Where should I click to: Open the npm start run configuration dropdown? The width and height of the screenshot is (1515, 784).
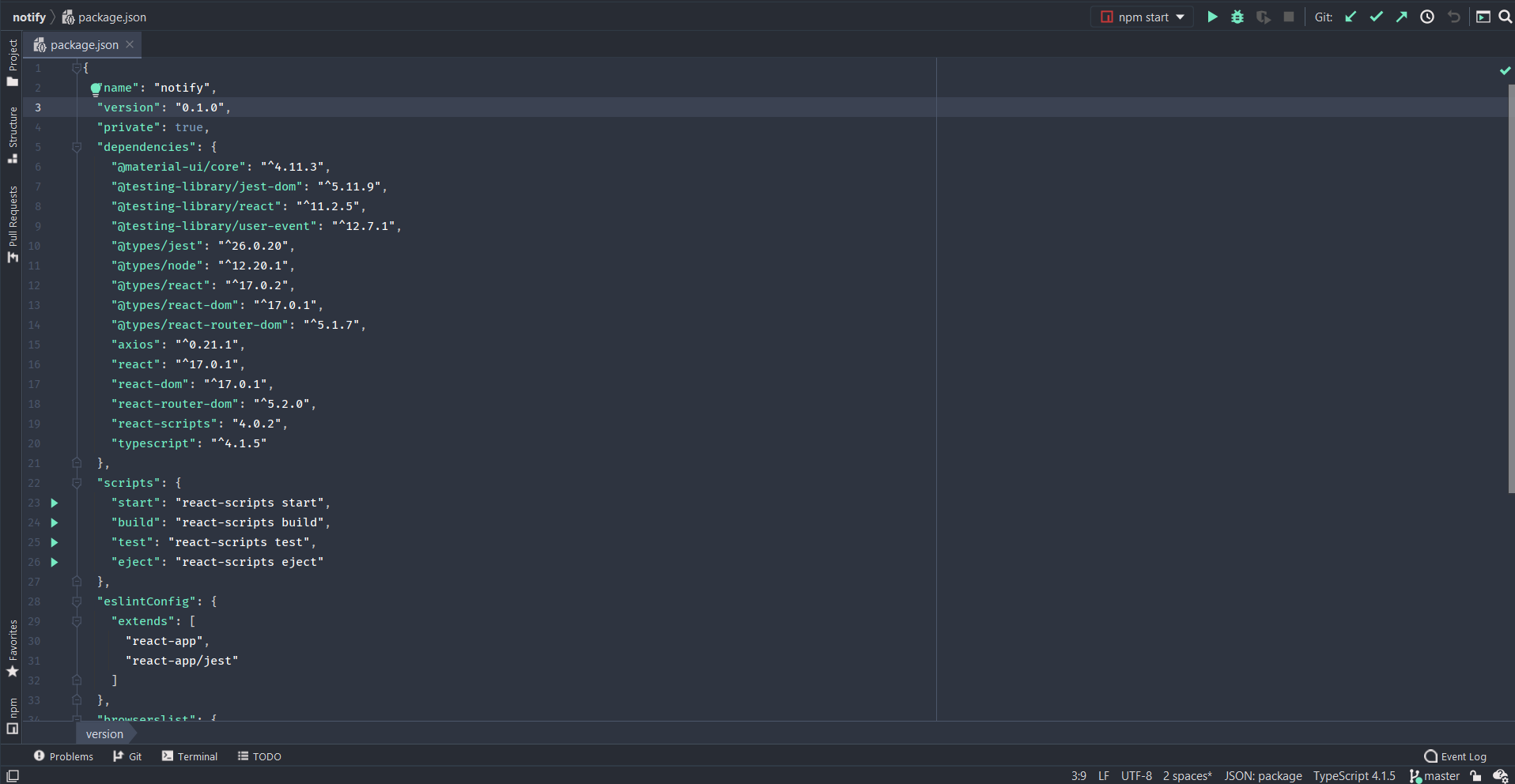(1143, 17)
